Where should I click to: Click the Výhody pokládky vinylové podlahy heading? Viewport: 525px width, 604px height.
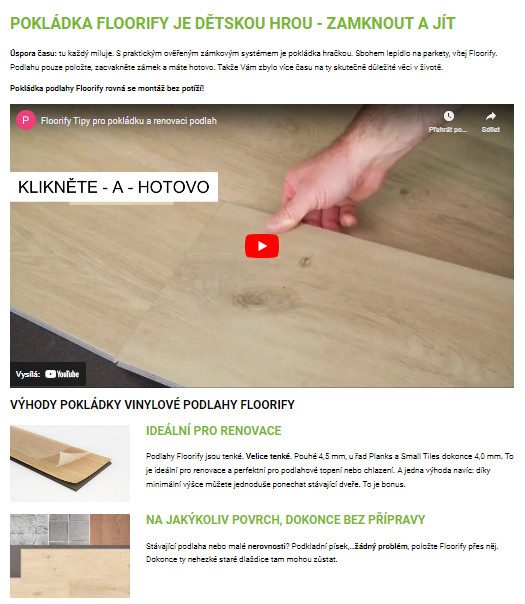(152, 405)
